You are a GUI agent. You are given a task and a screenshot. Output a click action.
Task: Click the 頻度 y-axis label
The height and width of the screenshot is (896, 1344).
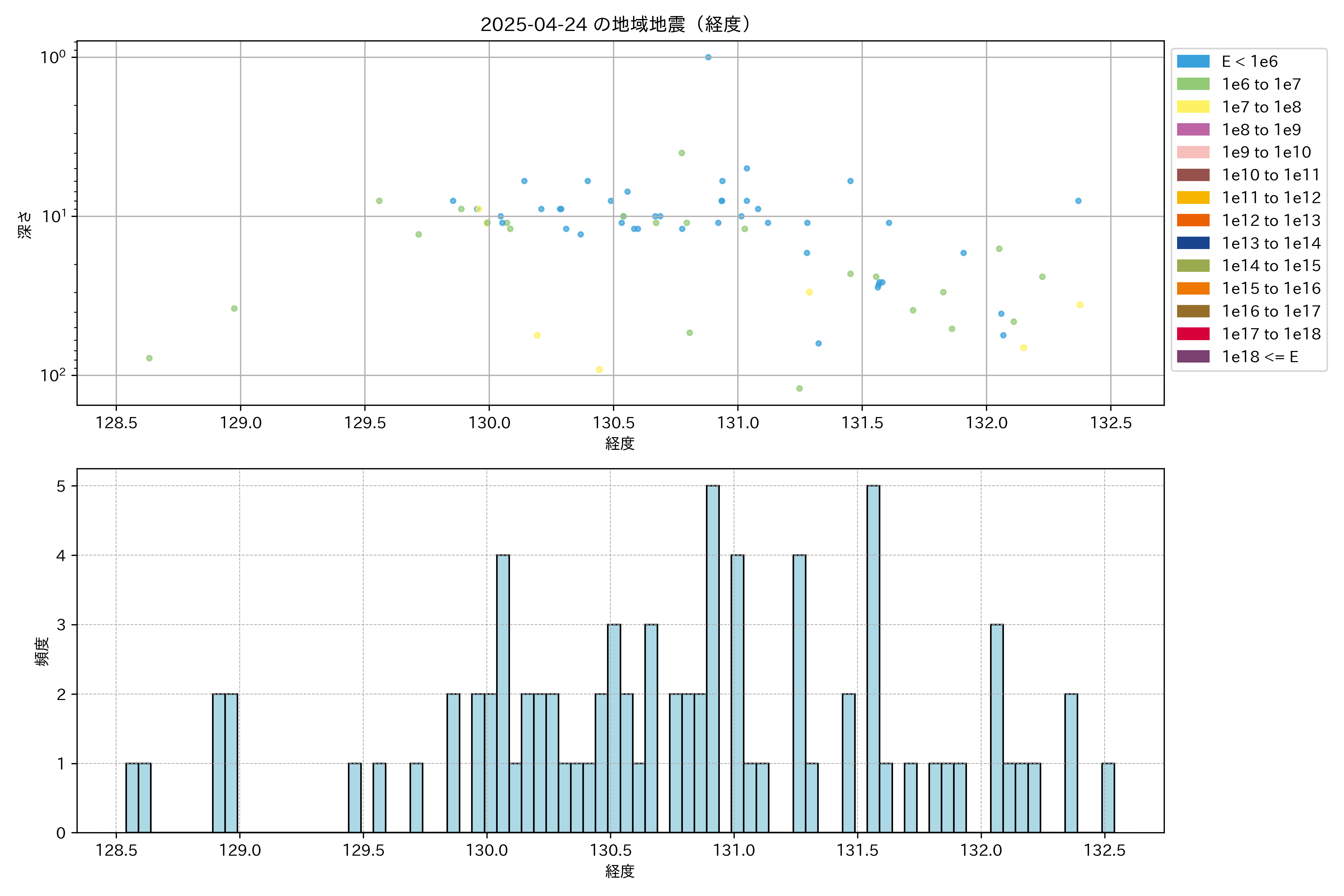(42, 651)
